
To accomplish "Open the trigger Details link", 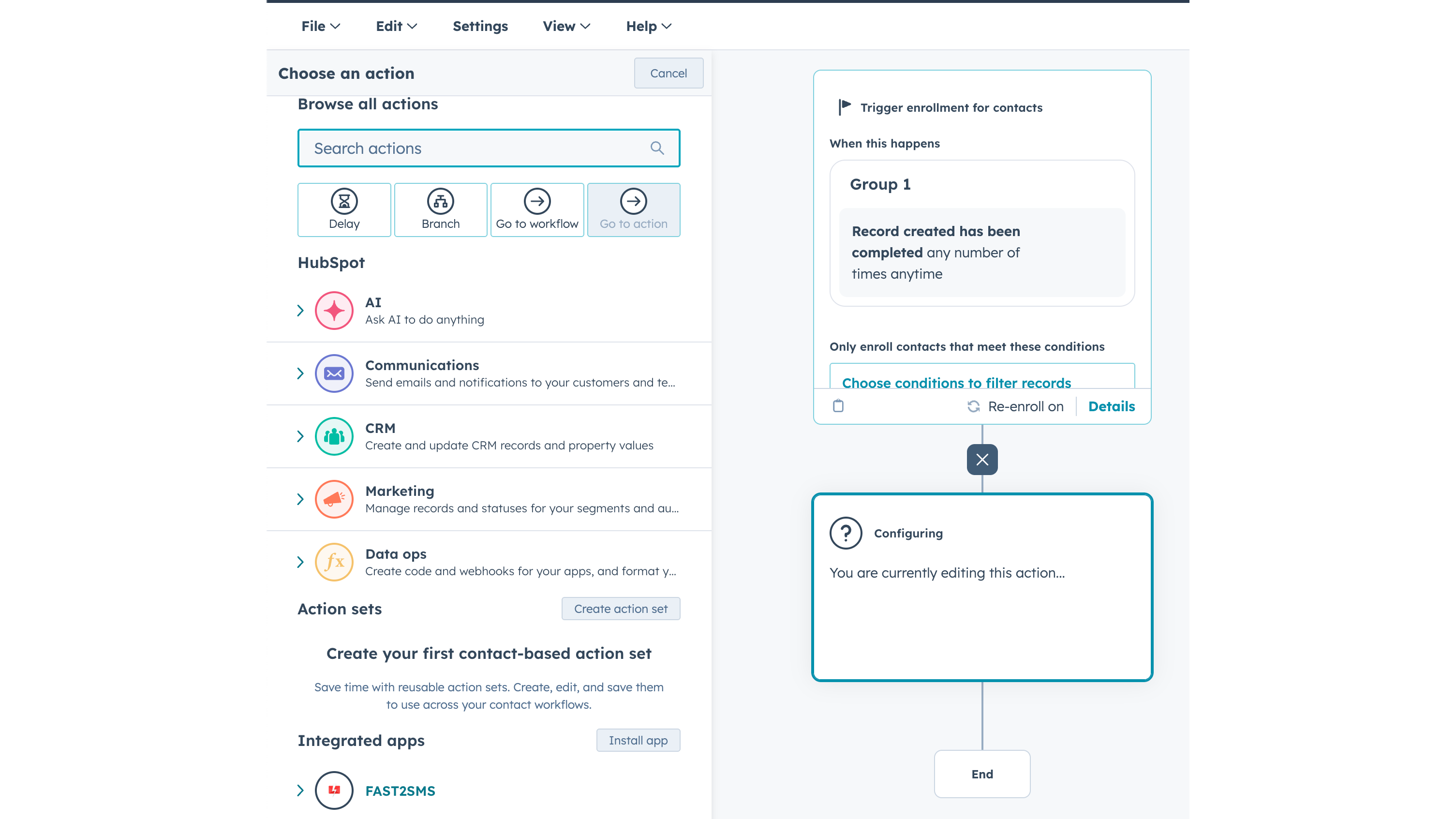I will 1111,406.
